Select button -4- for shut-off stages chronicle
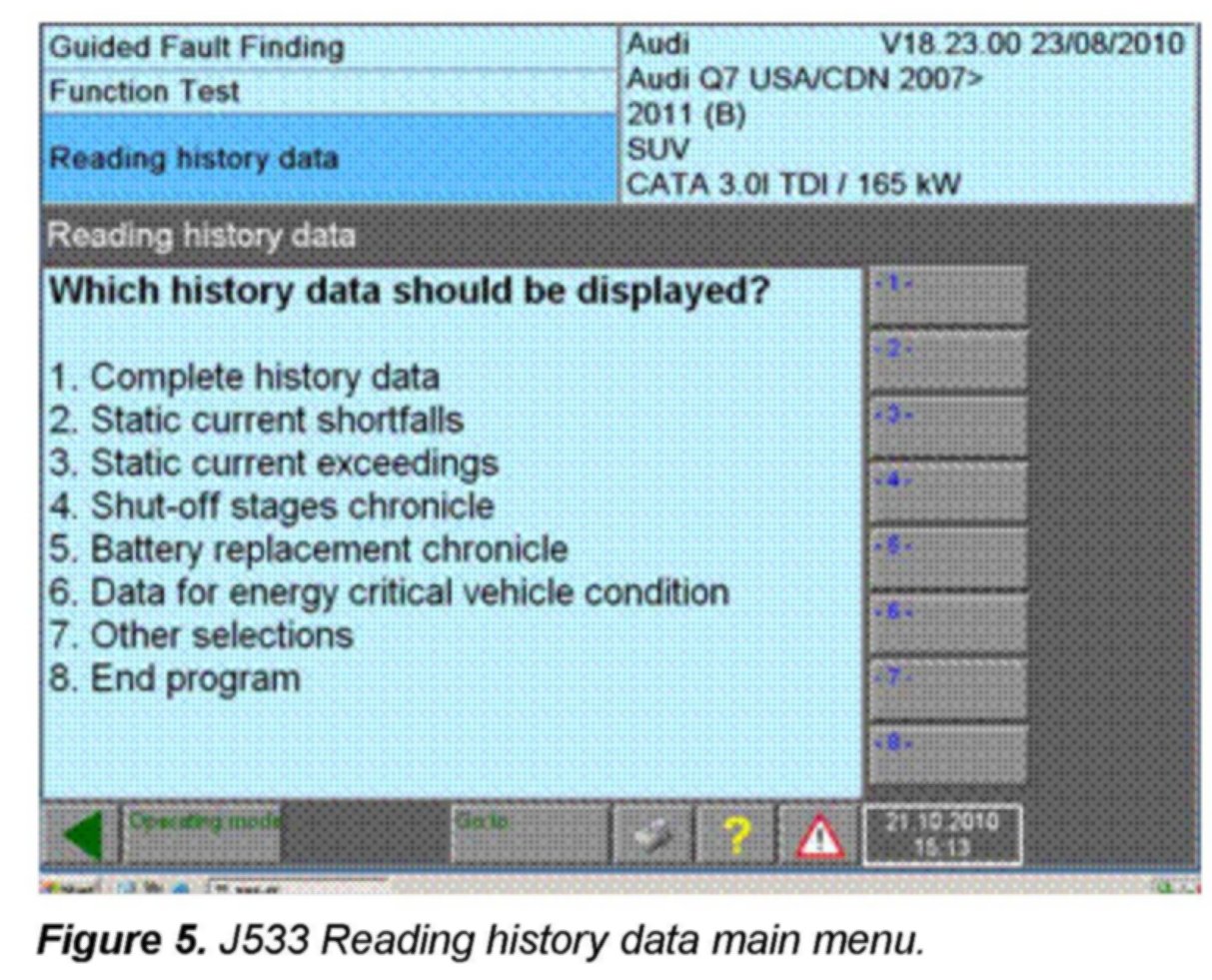The width and height of the screenshot is (1212, 980). tap(947, 492)
